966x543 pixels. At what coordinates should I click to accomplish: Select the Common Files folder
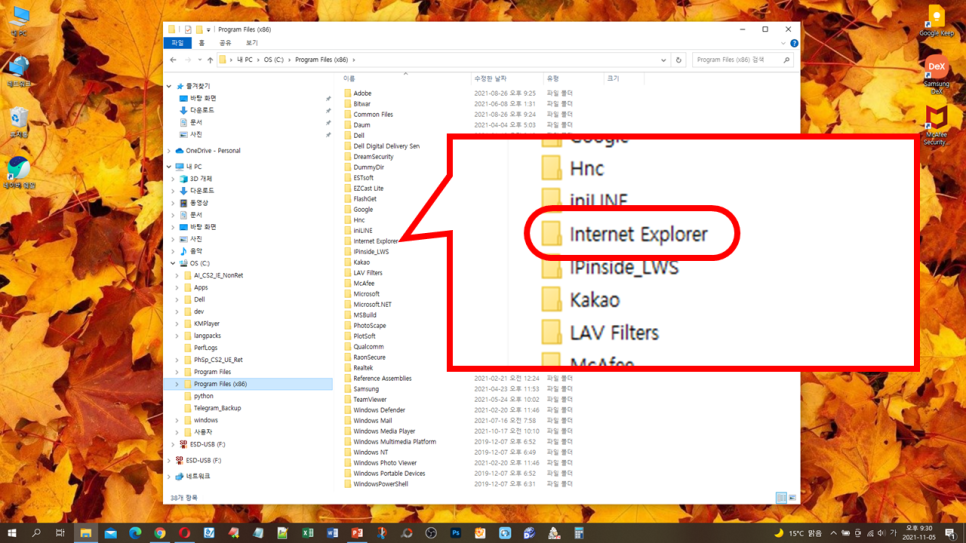373,114
